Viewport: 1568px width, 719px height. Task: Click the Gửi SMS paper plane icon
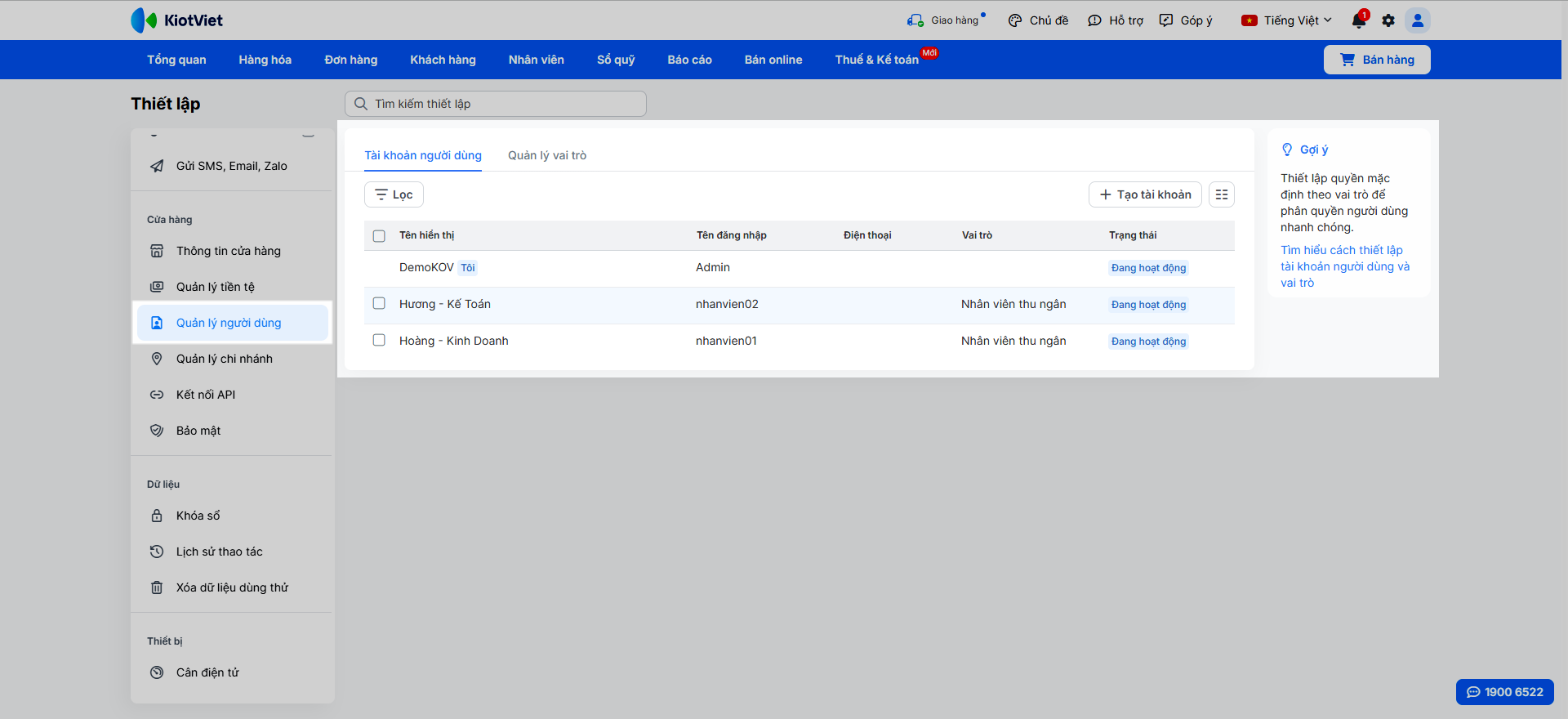(157, 166)
